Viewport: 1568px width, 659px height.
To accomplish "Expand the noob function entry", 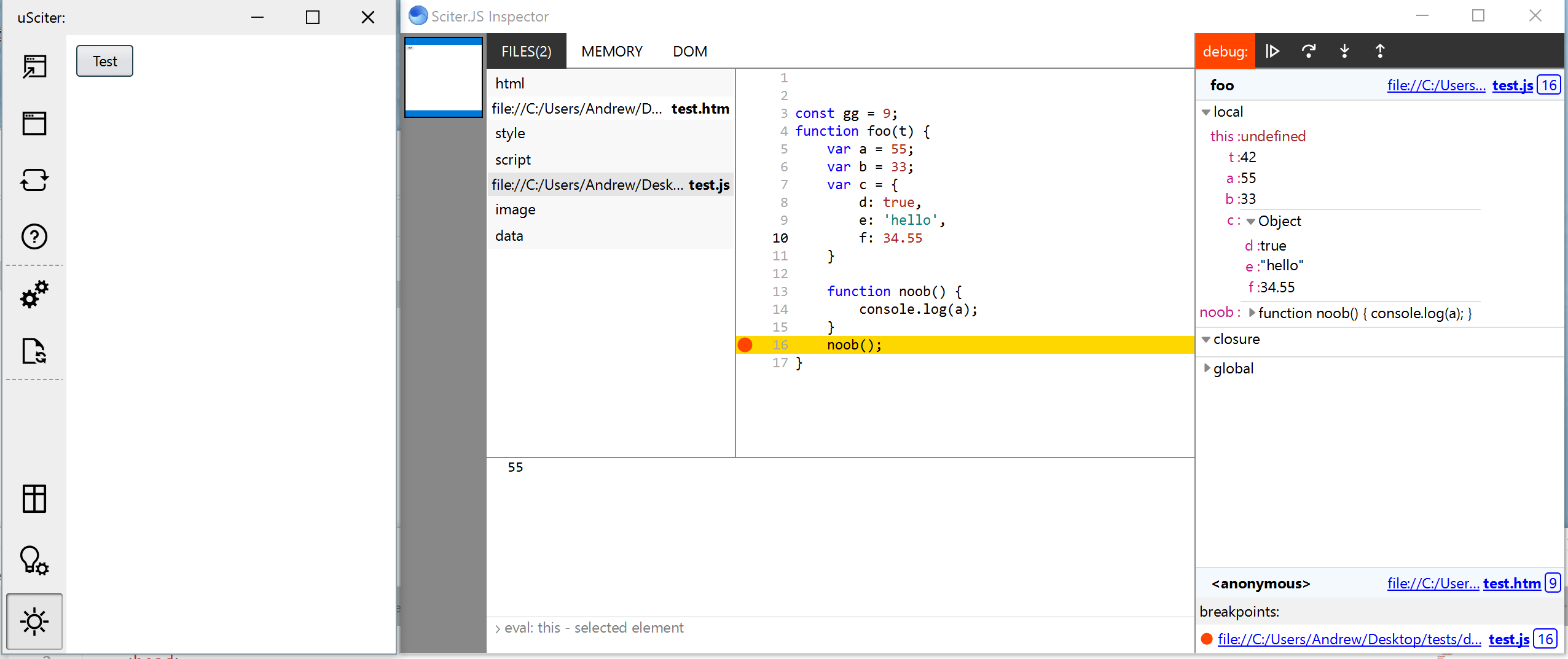I will (1252, 313).
